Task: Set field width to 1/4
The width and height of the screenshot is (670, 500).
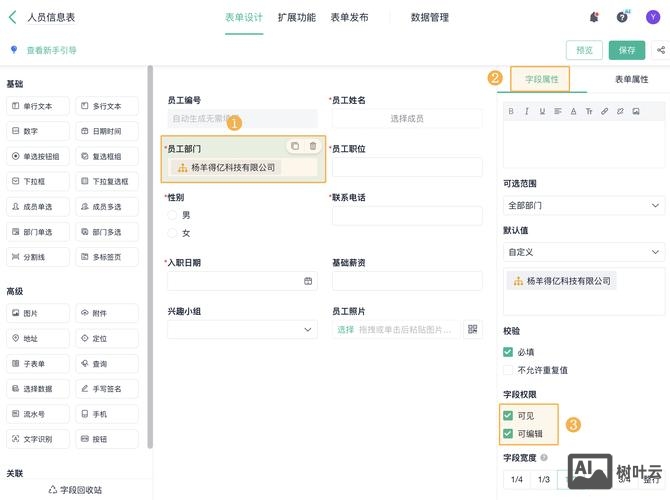Action: tap(517, 479)
